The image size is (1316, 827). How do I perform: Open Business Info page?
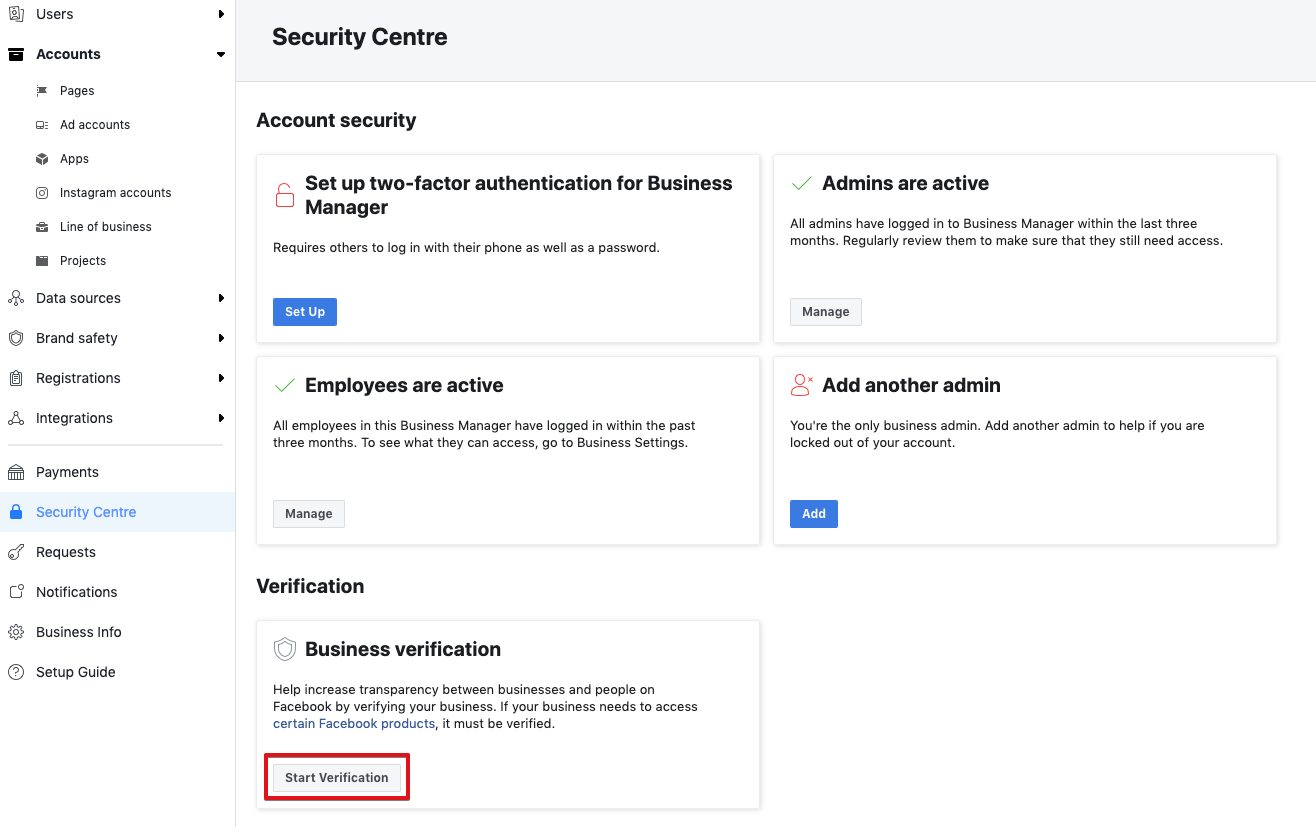pos(79,632)
